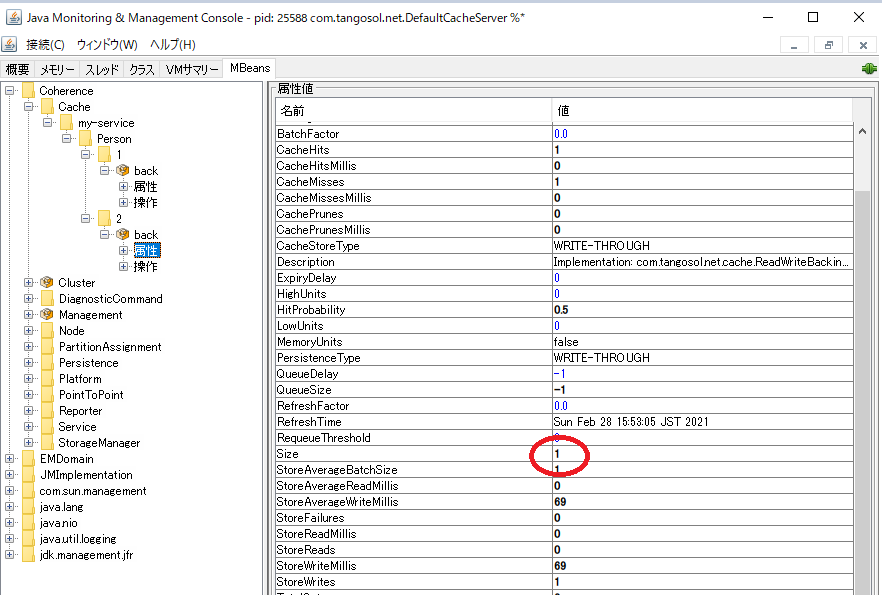Click the attribute table vertical scrollbar thumb
The image size is (882, 602).
862,394
